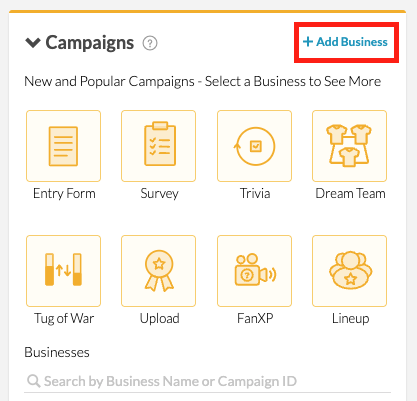Click the FanXP text label
This screenshot has width=417, height=401.
point(255,318)
